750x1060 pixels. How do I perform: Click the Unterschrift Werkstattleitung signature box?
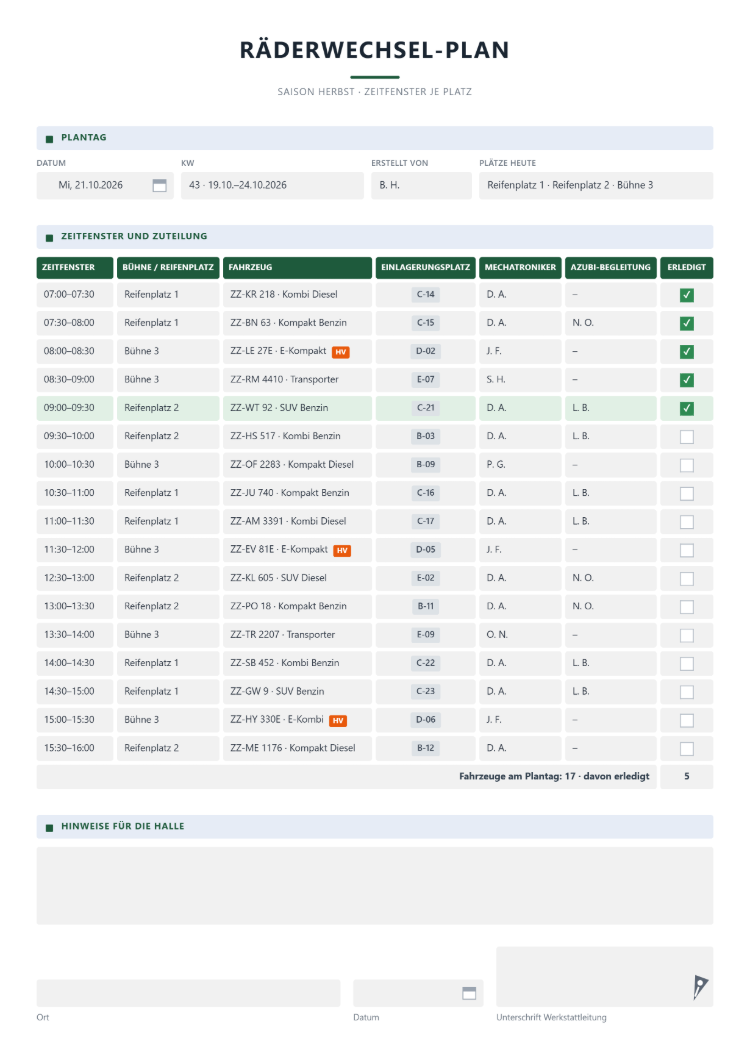(x=605, y=977)
